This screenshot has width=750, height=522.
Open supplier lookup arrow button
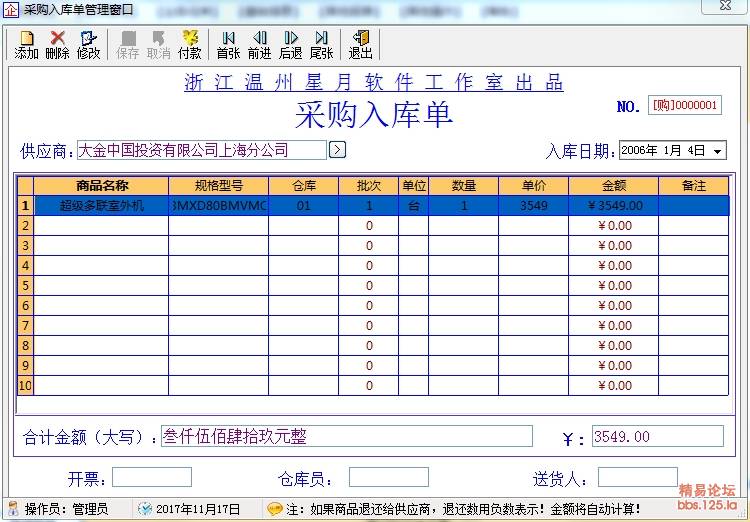tap(337, 150)
